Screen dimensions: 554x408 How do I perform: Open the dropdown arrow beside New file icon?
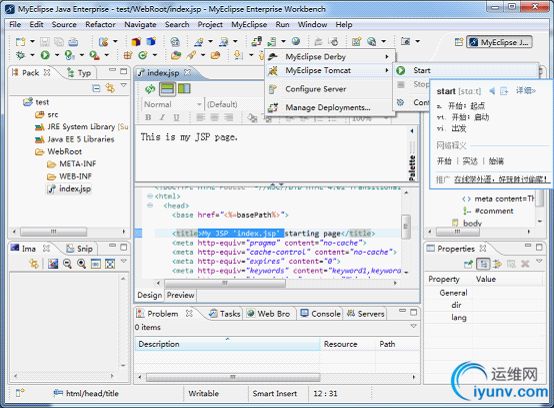tap(32, 42)
